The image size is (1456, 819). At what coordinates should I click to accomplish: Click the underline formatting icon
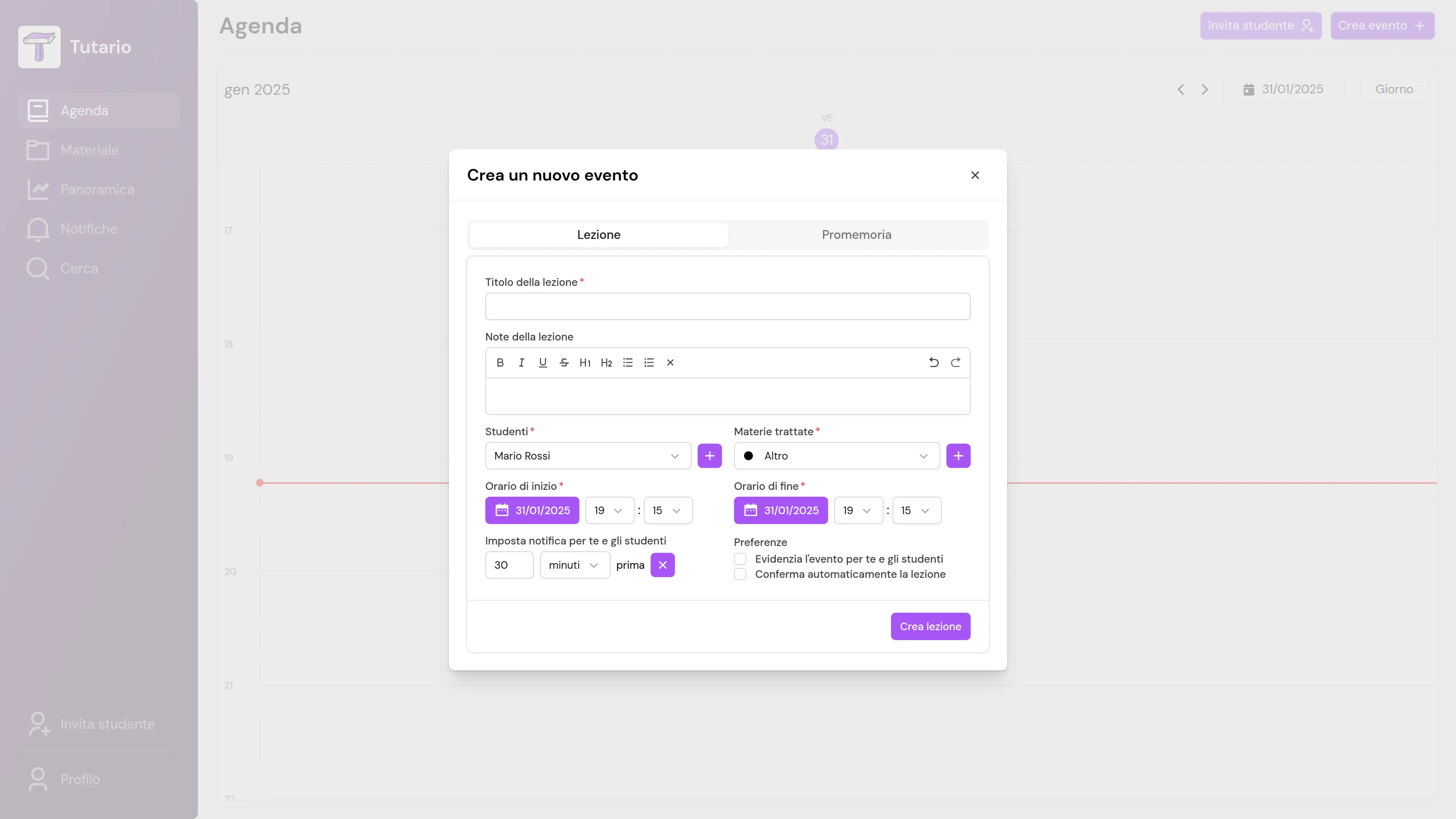point(543,363)
